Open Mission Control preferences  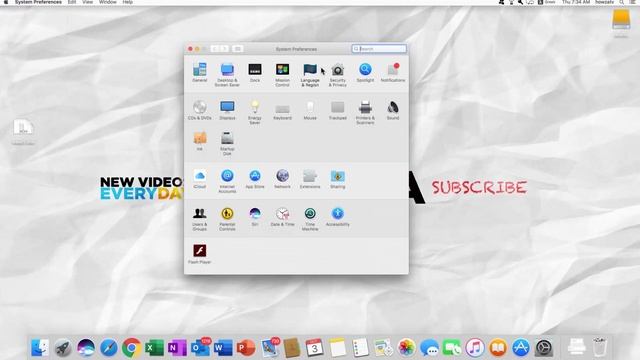(282, 74)
